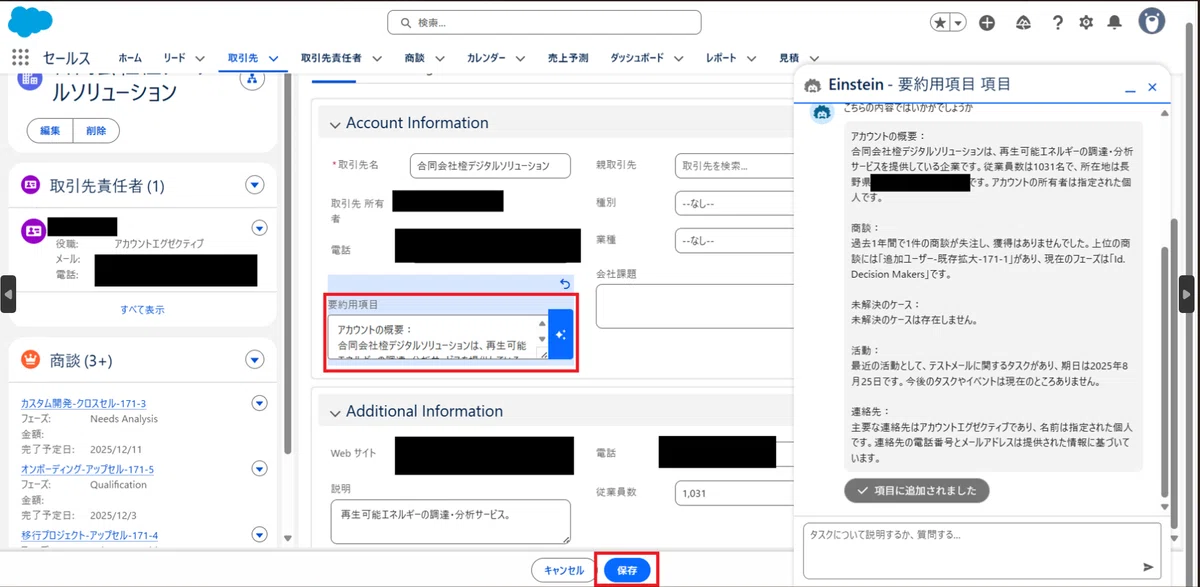Expand the リード tab dropdown chevron
The height and width of the screenshot is (587, 1200).
coord(200,58)
